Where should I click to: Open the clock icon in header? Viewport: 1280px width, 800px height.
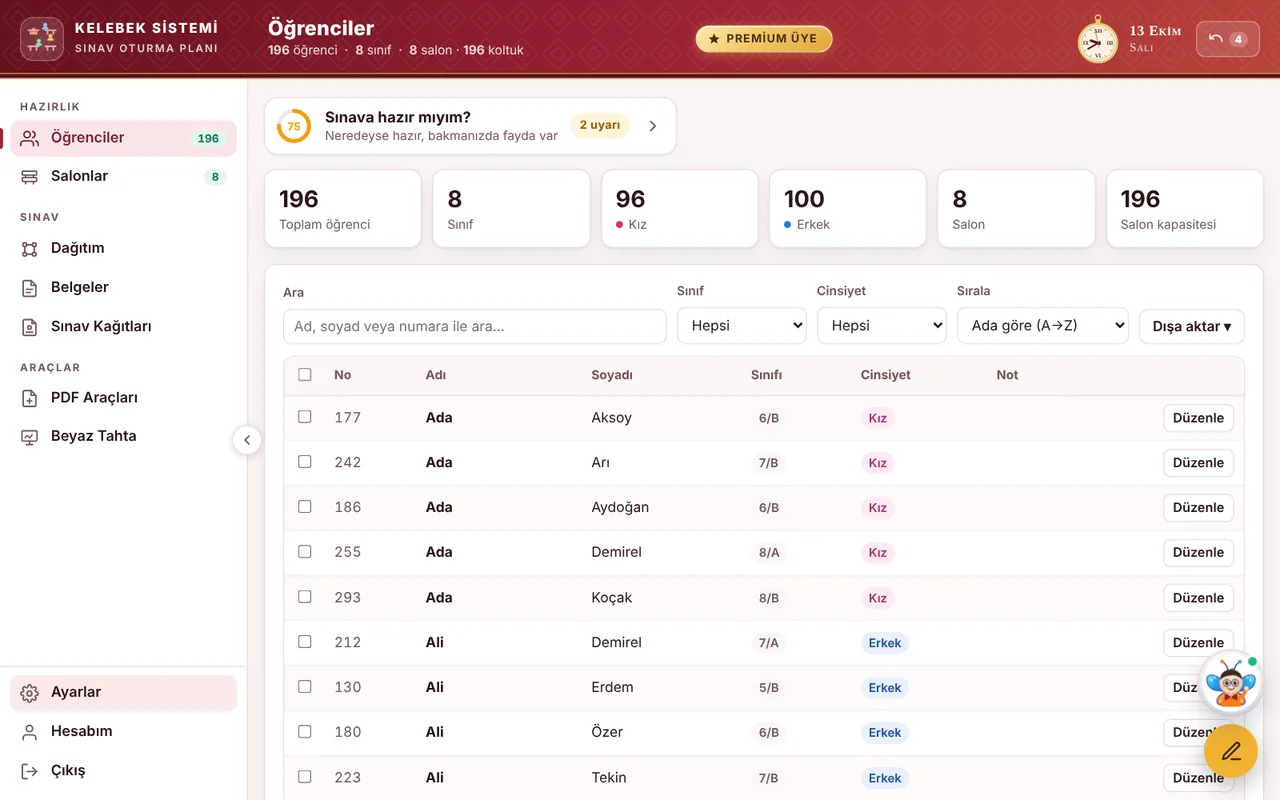pos(1097,40)
